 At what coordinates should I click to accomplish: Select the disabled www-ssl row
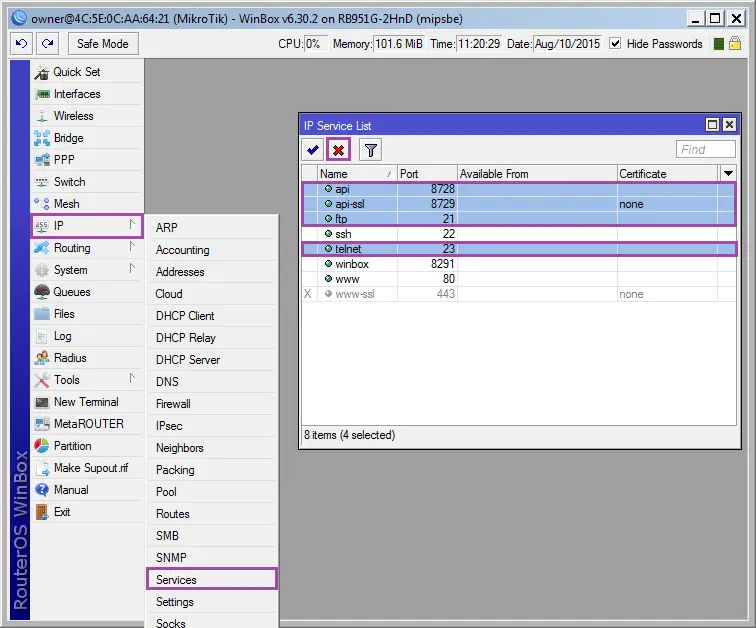(519, 294)
